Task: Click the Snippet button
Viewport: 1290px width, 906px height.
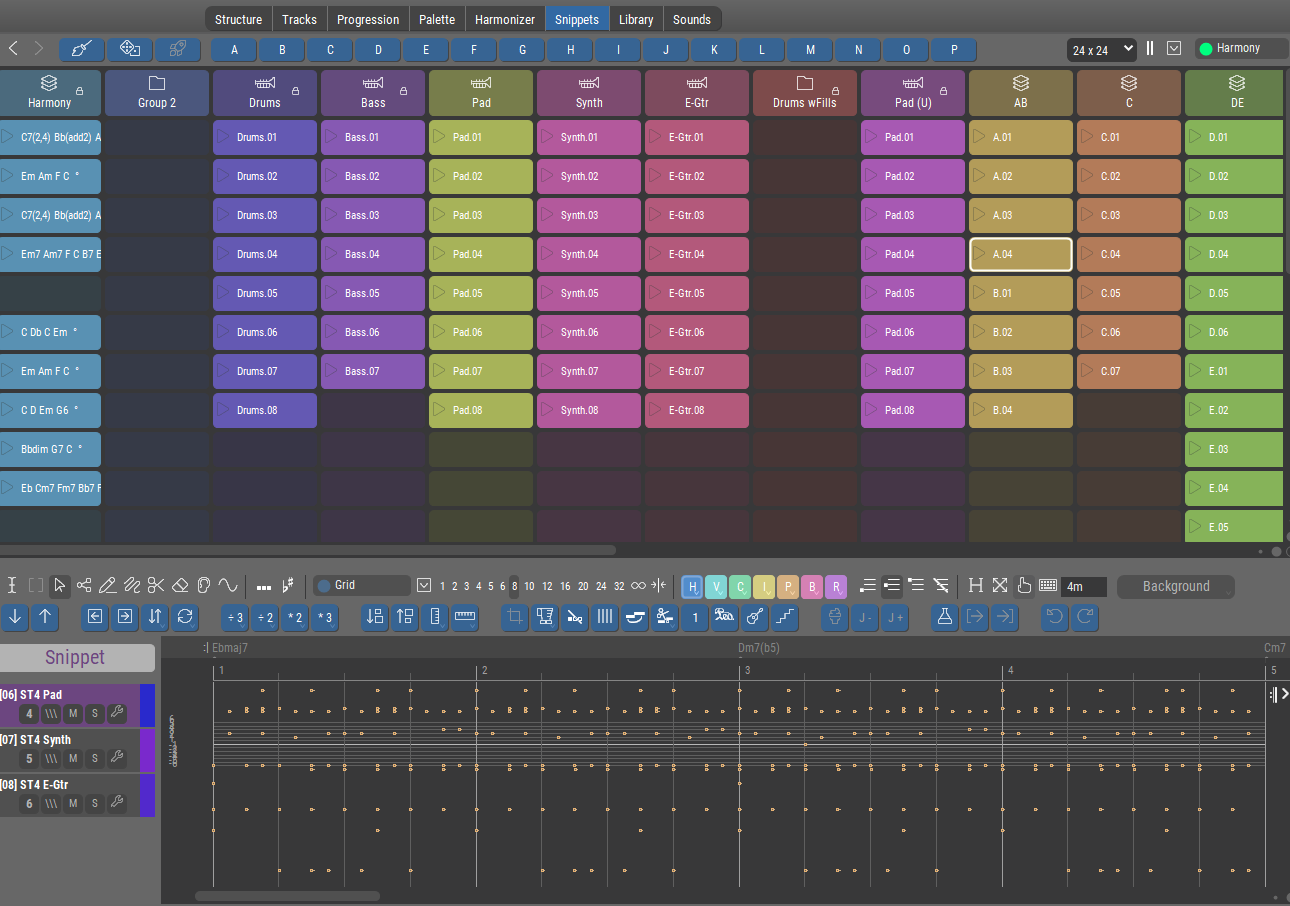Action: tap(75, 657)
